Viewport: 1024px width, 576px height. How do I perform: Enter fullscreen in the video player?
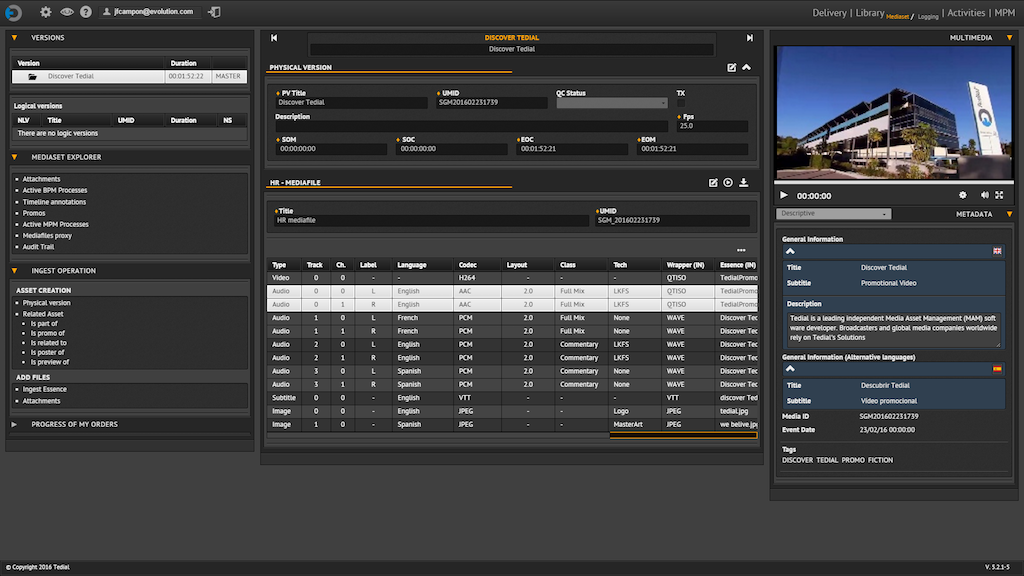tap(999, 195)
